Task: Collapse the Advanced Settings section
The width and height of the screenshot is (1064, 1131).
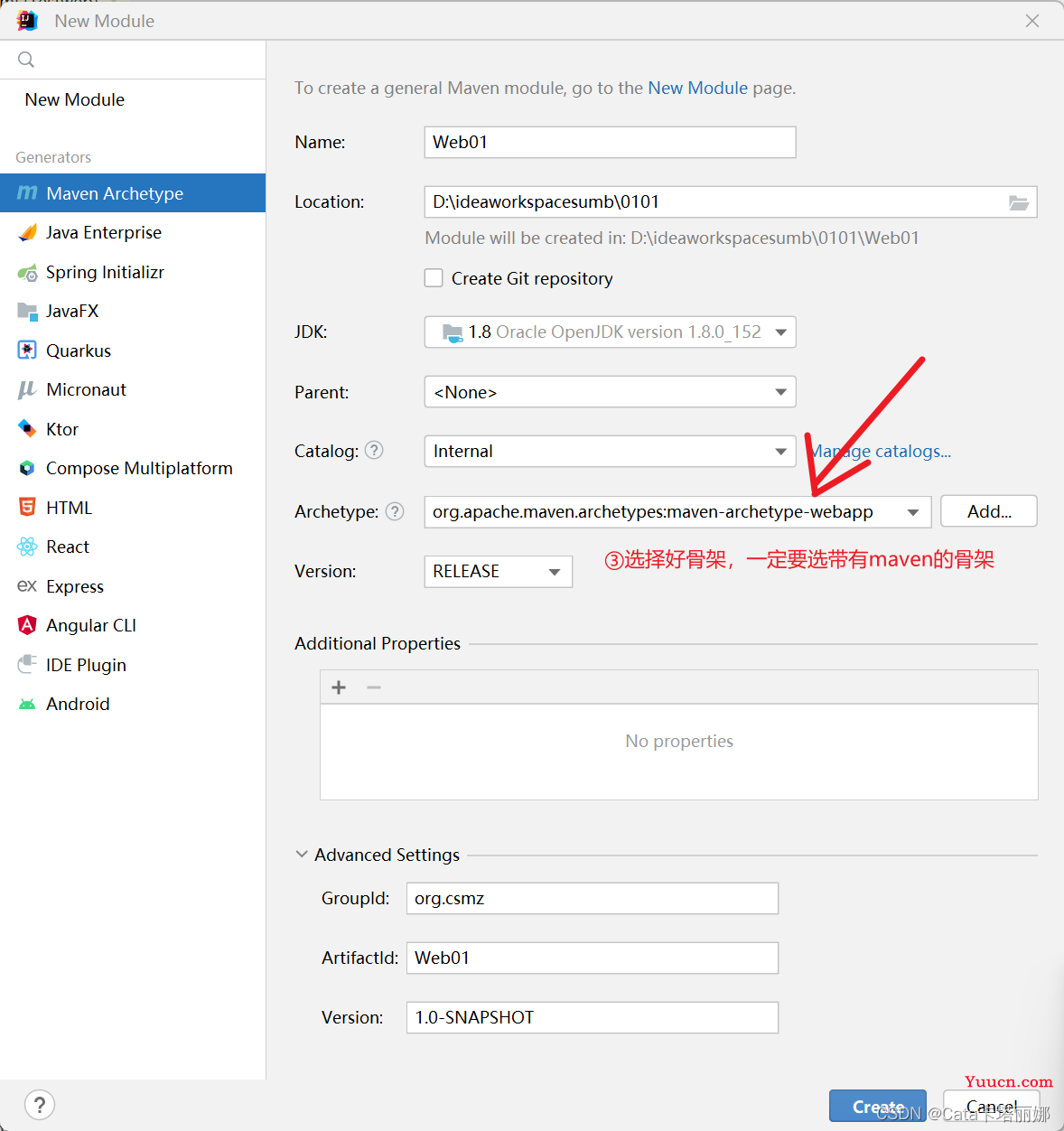Action: 302,855
